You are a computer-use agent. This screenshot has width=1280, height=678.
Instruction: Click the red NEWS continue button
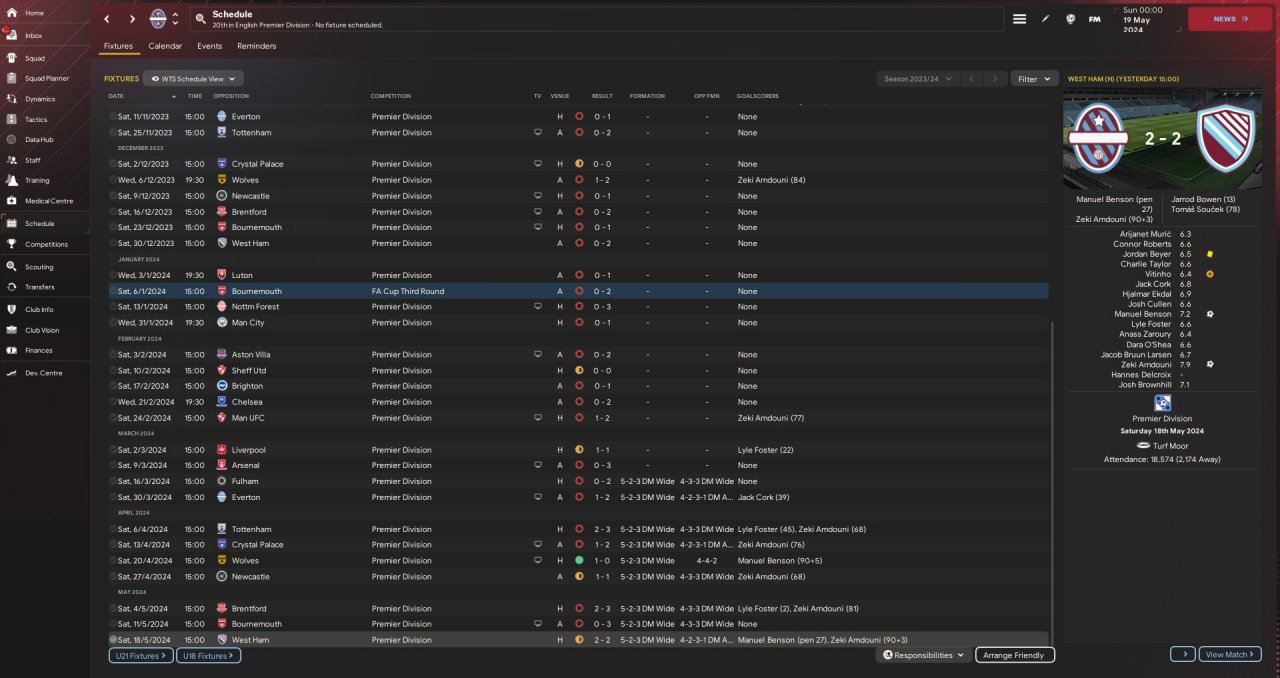[x=1229, y=19]
